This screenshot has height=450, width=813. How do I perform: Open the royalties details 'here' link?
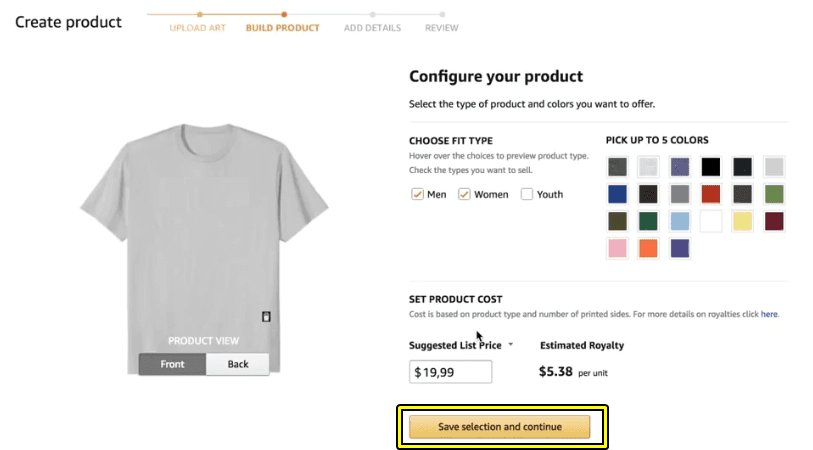(x=769, y=314)
